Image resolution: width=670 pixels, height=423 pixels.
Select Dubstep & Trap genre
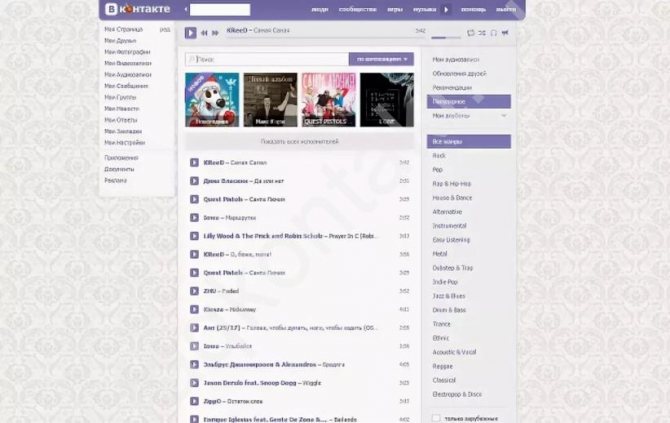453,268
